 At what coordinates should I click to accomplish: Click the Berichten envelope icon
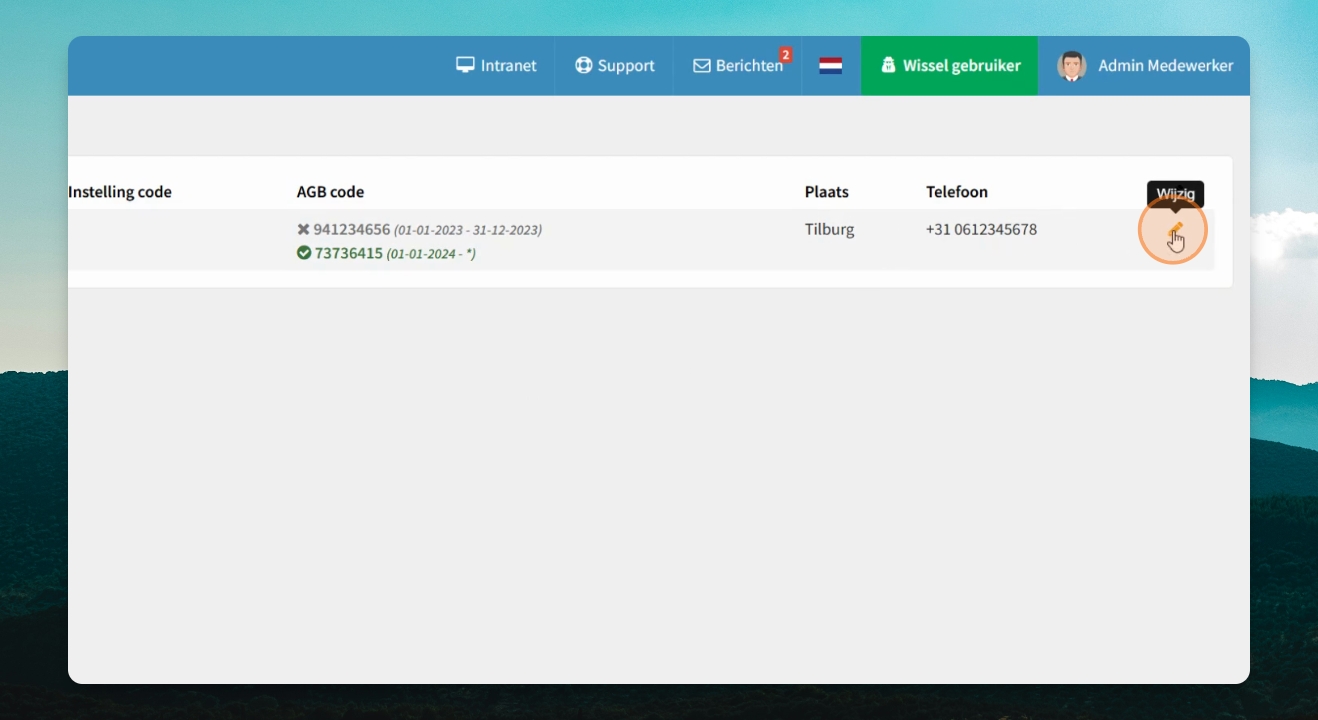click(x=702, y=66)
